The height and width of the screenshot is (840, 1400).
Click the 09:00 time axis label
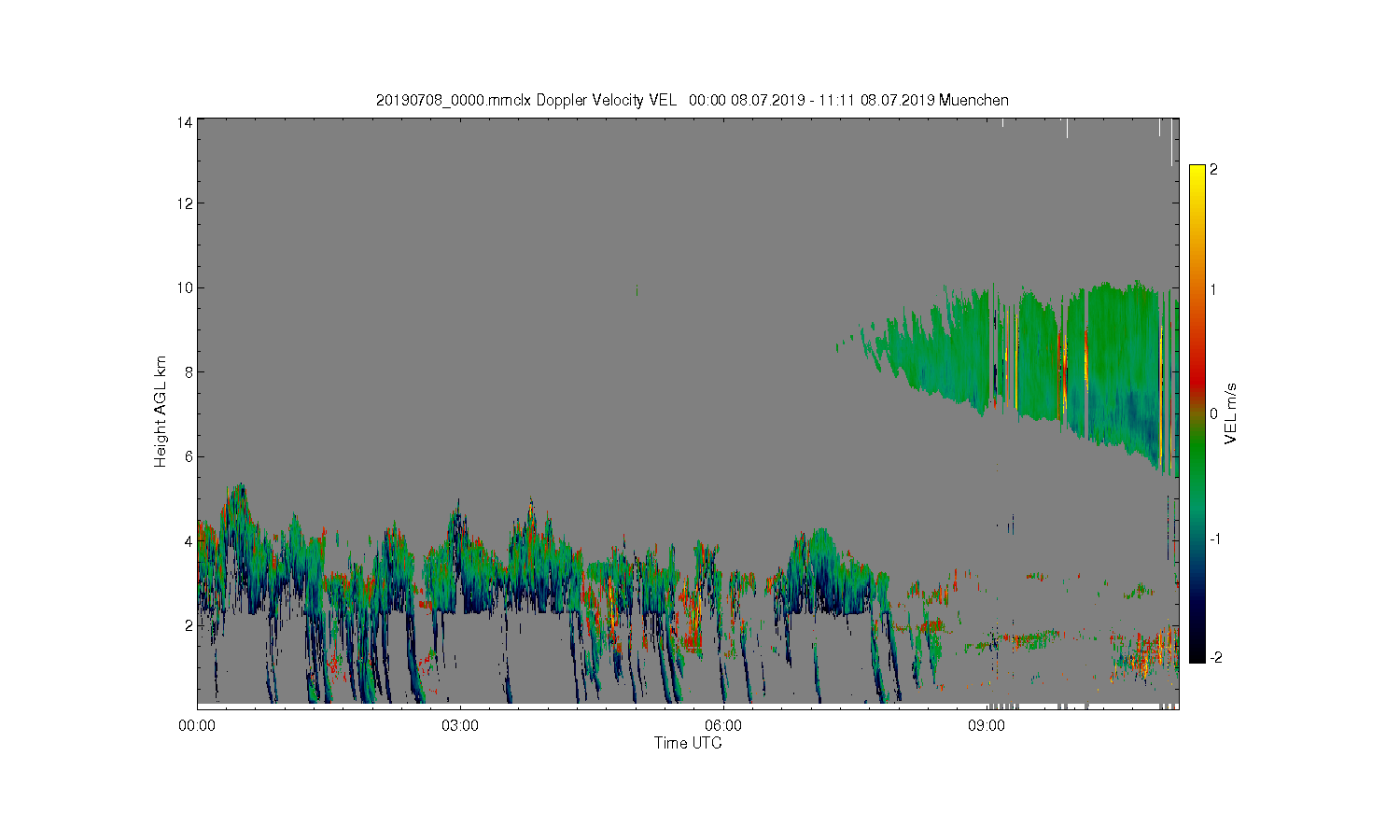pos(986,725)
